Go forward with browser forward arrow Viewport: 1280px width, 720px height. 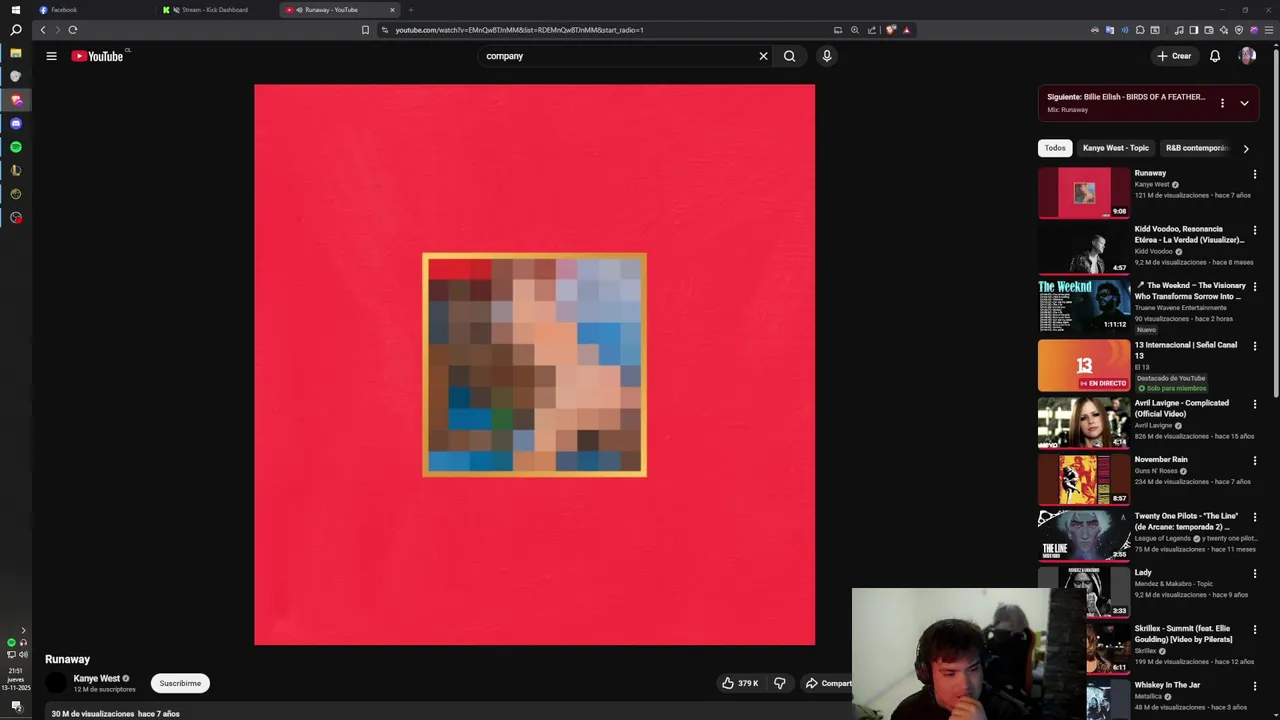coord(57,30)
